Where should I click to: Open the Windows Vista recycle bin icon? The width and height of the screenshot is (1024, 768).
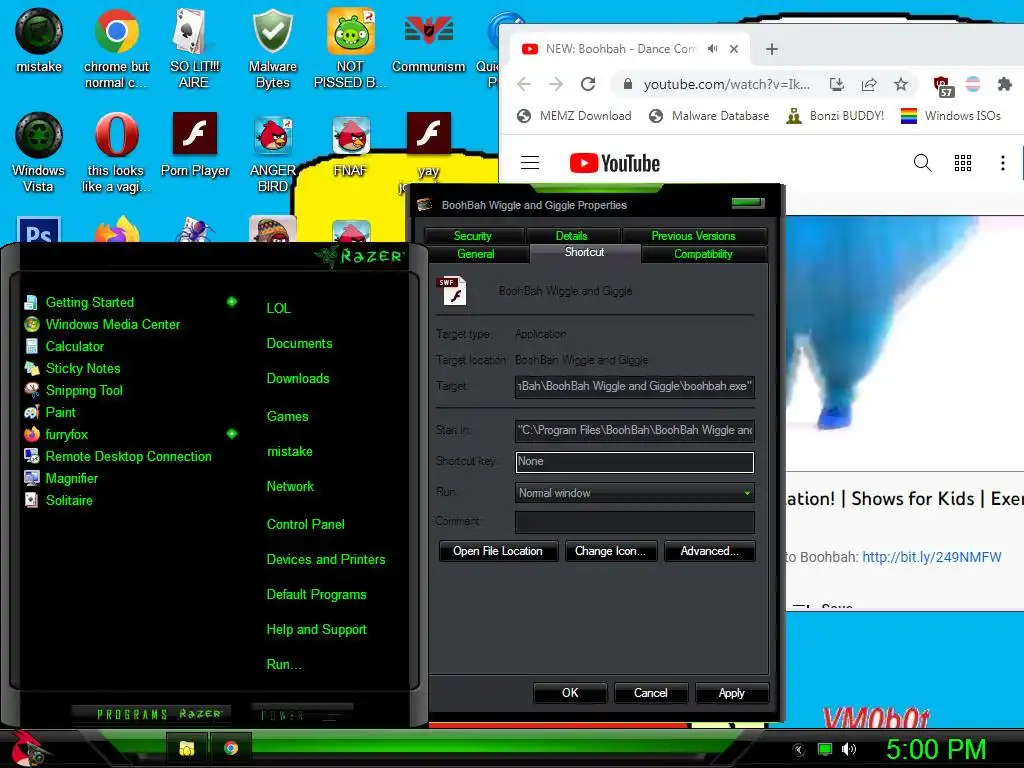(39, 152)
